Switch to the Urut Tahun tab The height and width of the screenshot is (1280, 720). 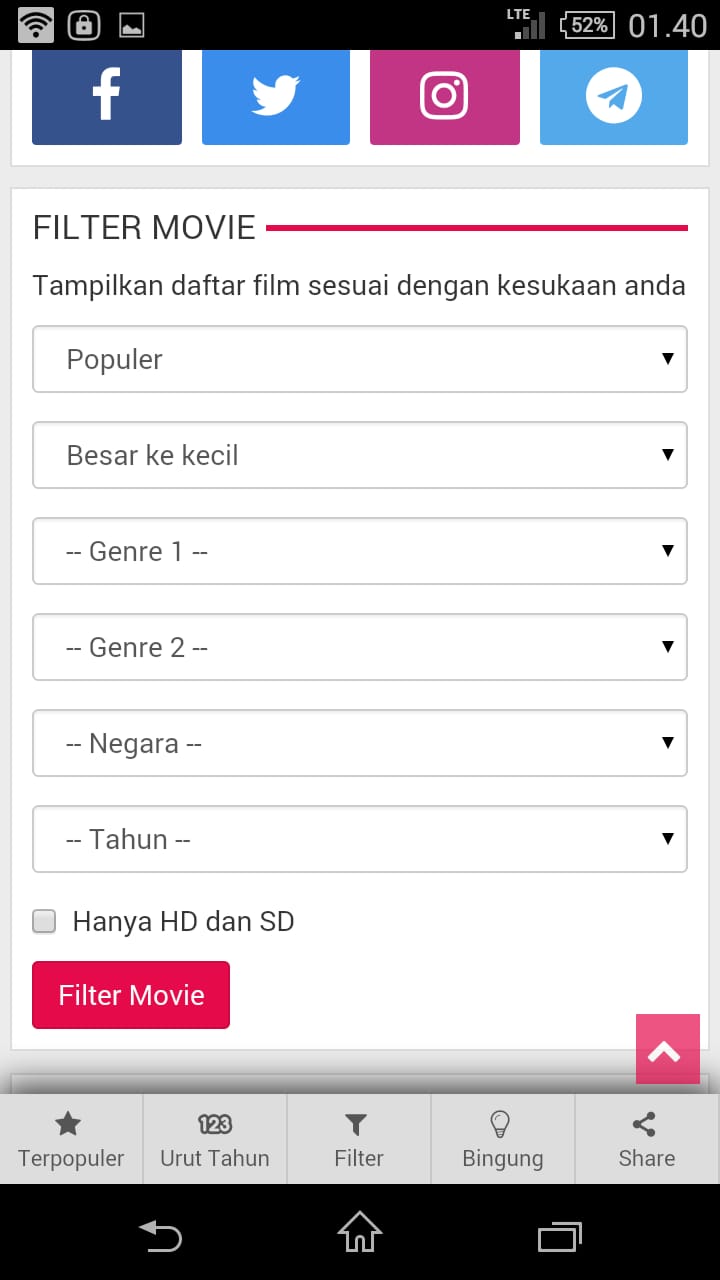point(215,1139)
